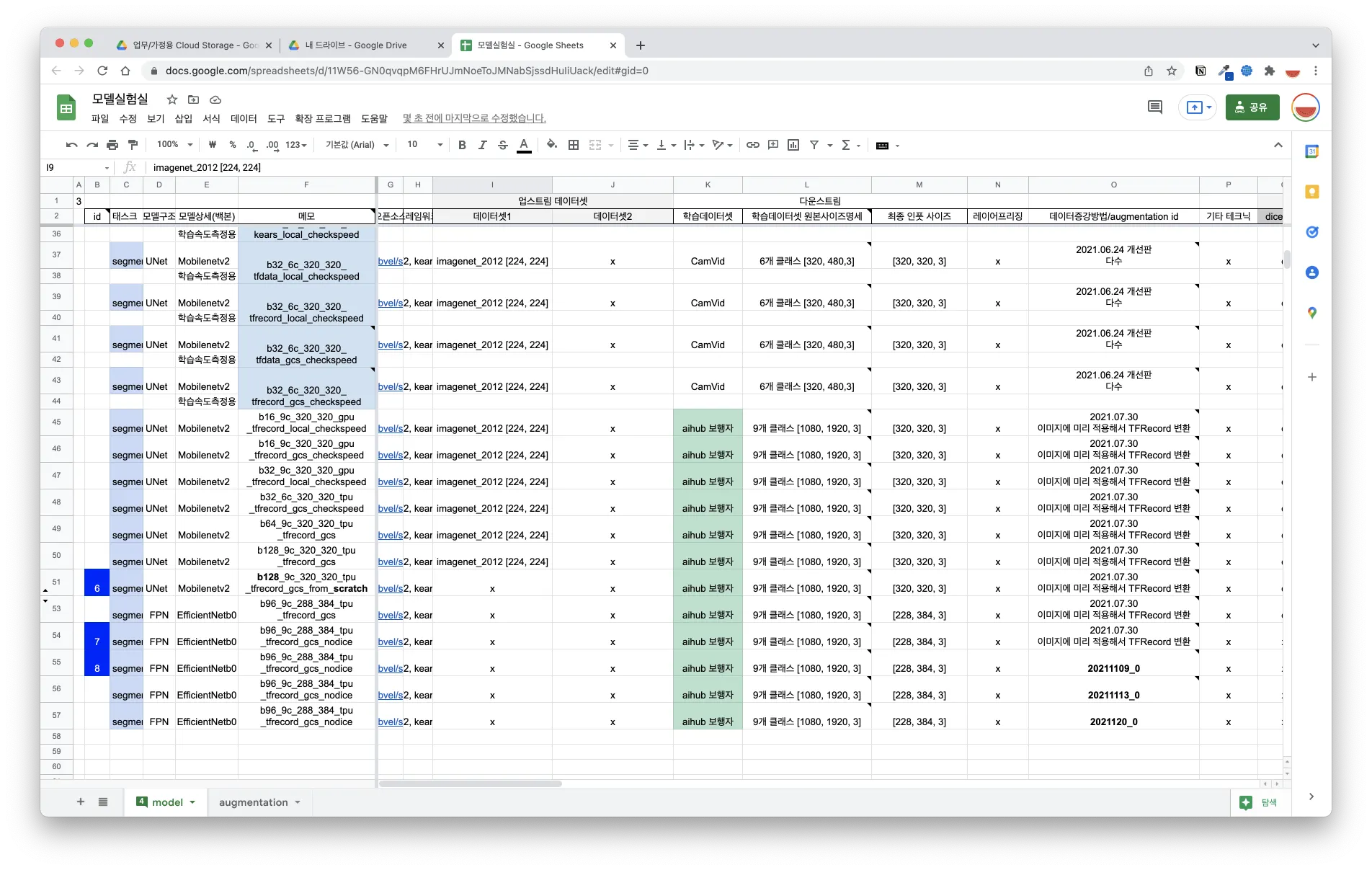This screenshot has height=870, width=1372.
Task: Open the 100% zoom dropdown
Action: click(x=175, y=145)
